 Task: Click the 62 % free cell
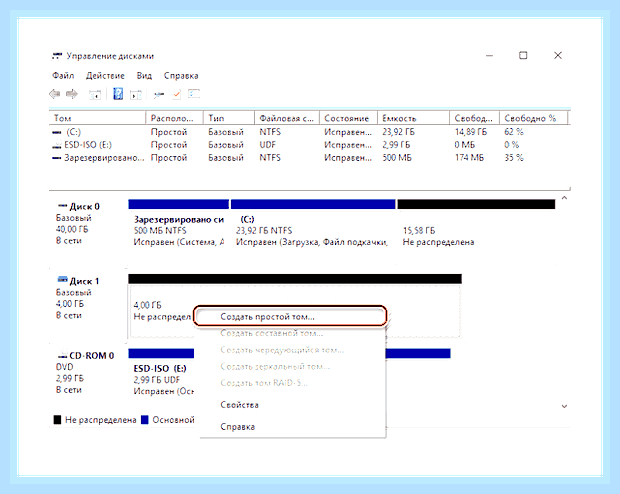514,132
